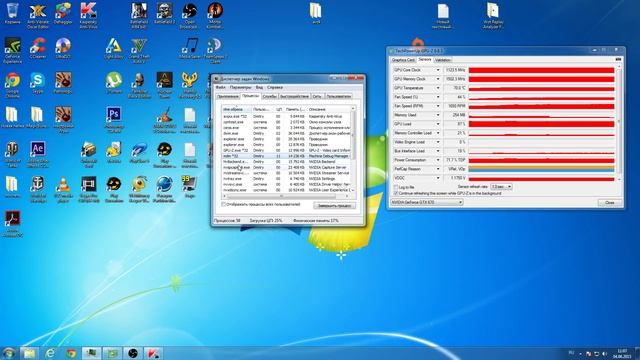640x360 pixels.
Task: Open the Fraps desktop icon
Action: coord(189,187)
